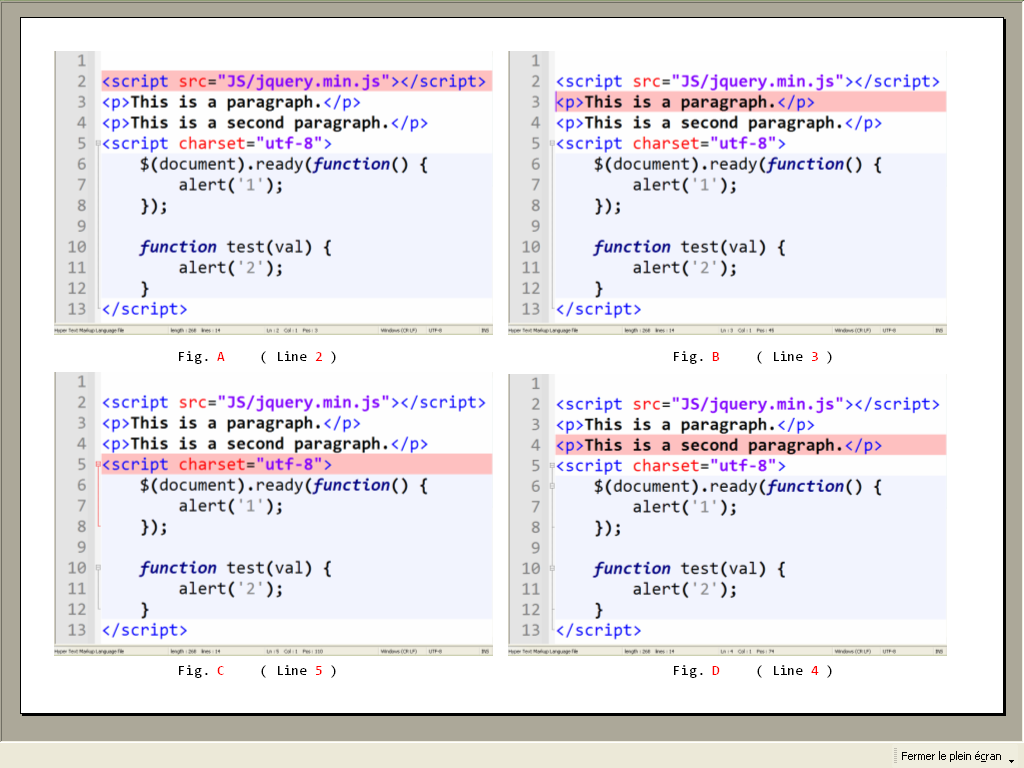
Task: Click the '( Line 3 )' caption text
Action: pos(794,357)
